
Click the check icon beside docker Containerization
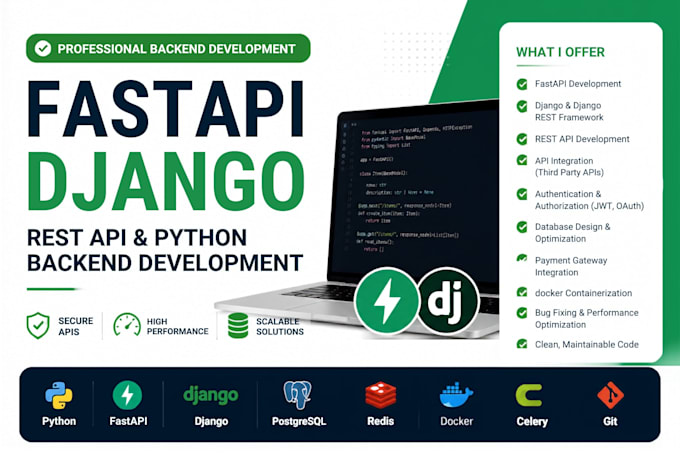522,292
